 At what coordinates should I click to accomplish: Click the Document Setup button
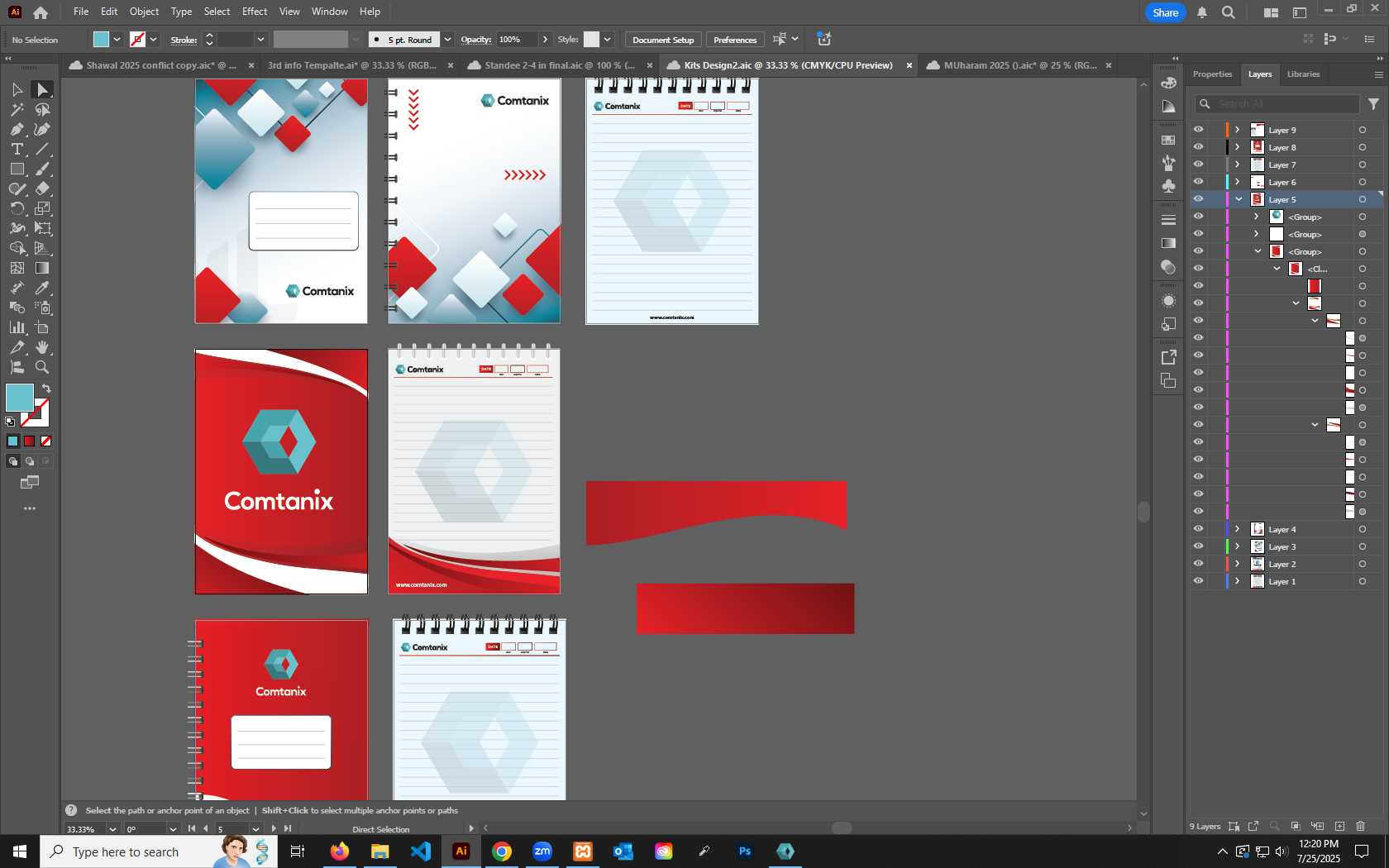tap(663, 40)
